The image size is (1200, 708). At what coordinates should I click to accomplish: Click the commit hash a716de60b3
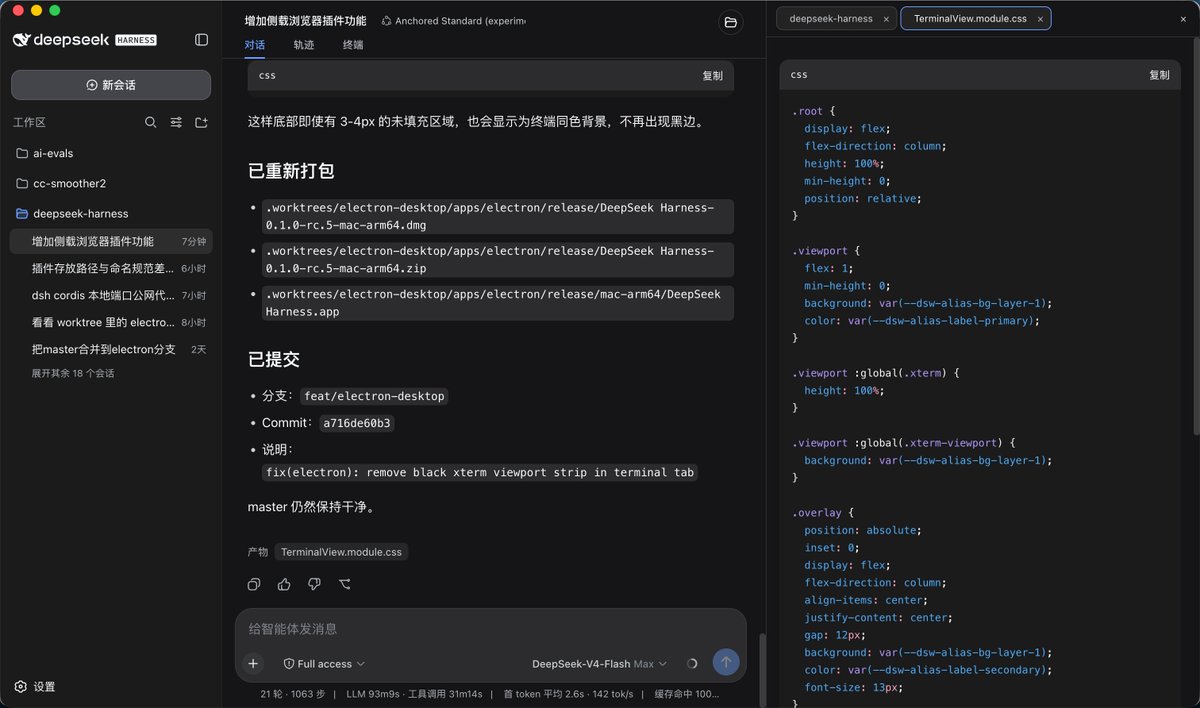(357, 423)
